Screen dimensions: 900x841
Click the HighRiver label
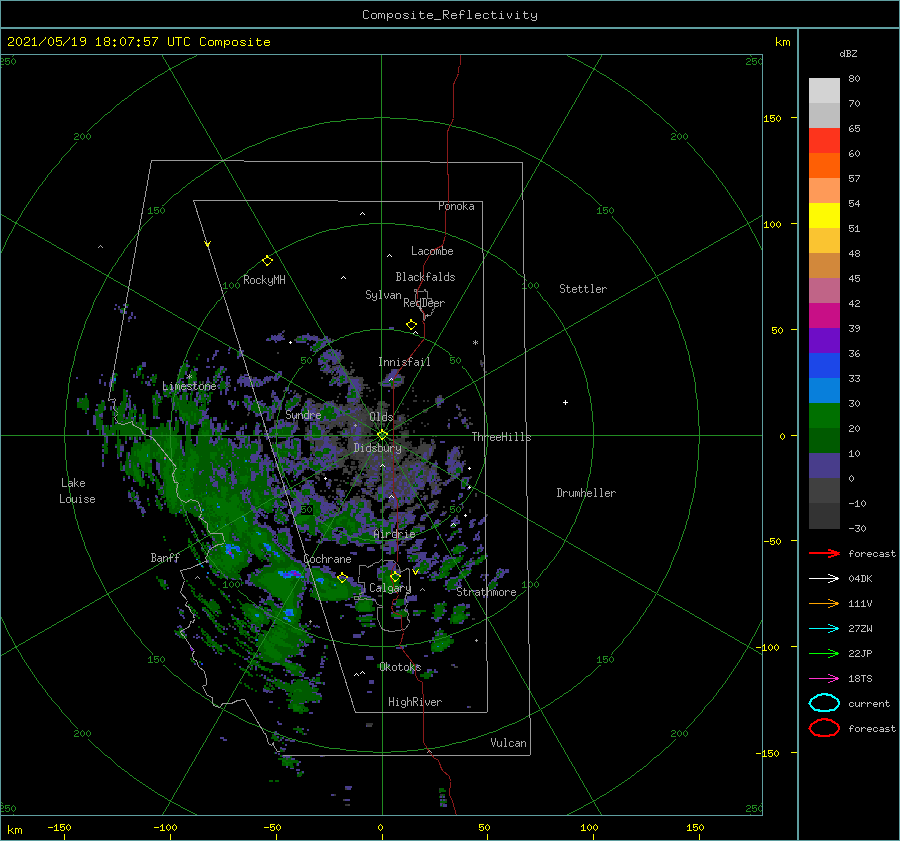click(415, 702)
